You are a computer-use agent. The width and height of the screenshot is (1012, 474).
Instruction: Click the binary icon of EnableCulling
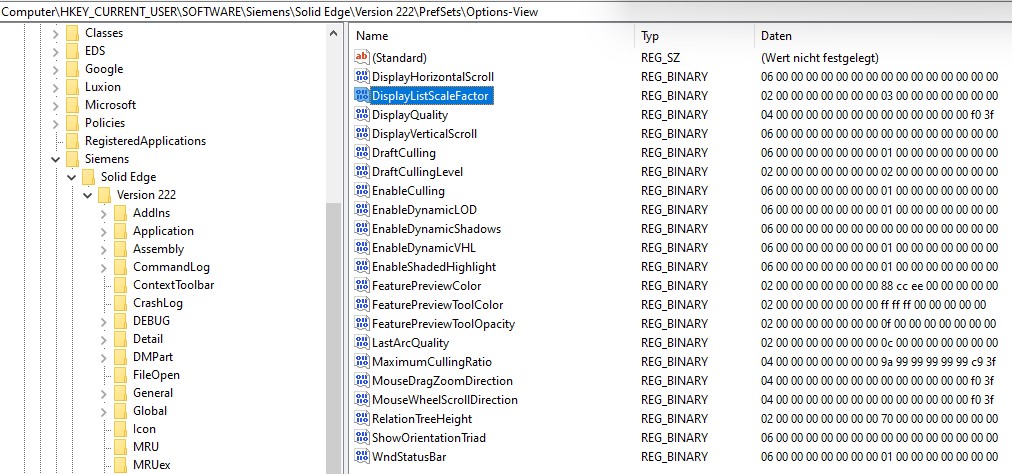pos(361,191)
